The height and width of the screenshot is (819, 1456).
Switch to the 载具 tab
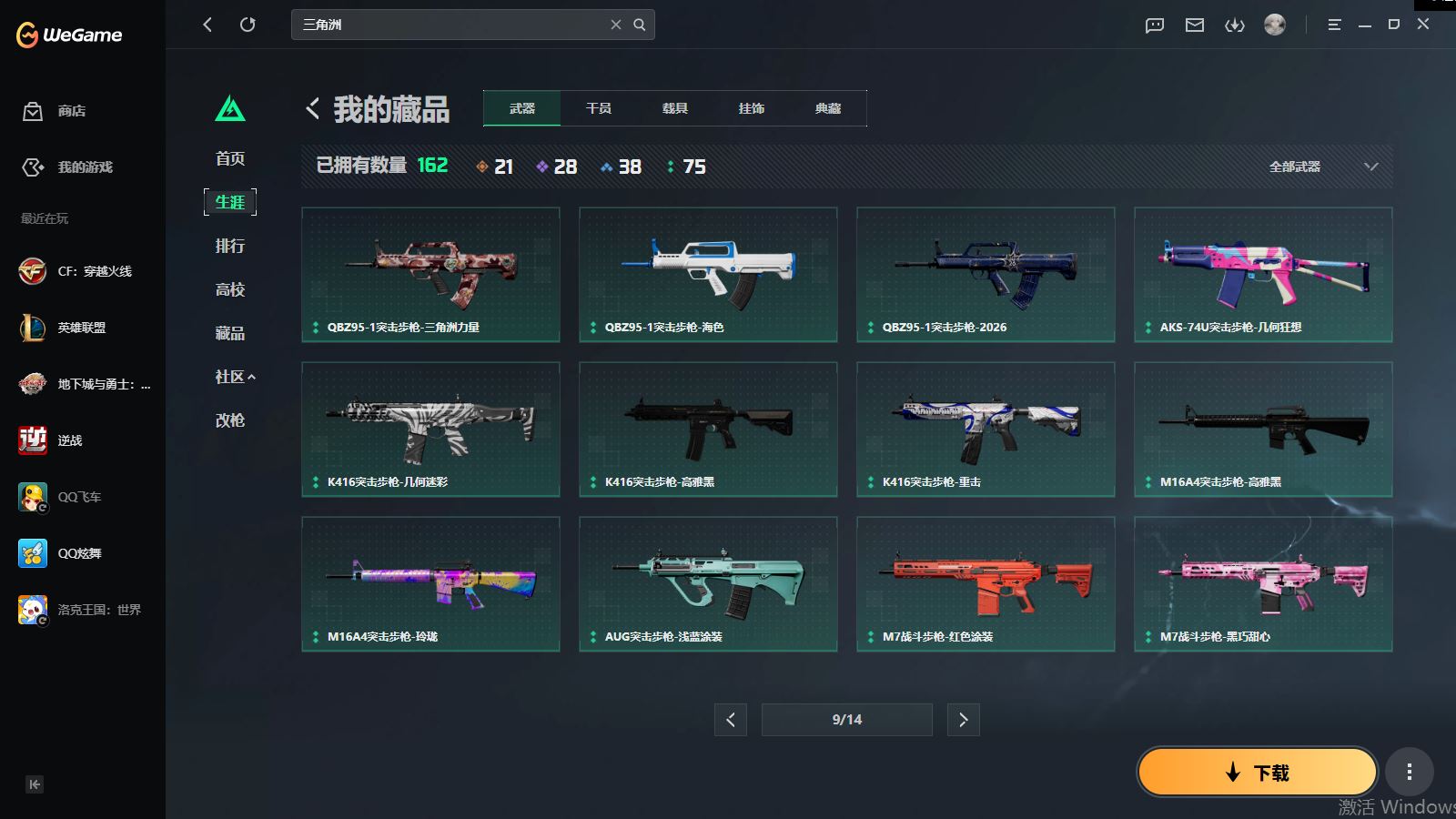[x=675, y=108]
